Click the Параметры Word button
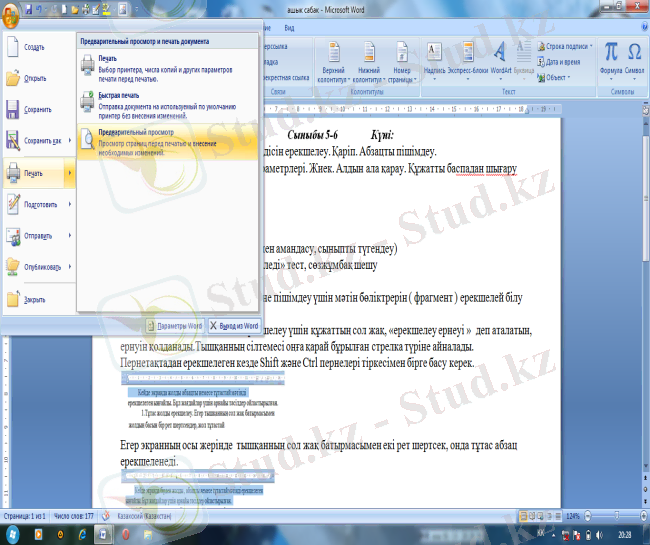Viewport: 650px width, 545px height. tap(173, 326)
